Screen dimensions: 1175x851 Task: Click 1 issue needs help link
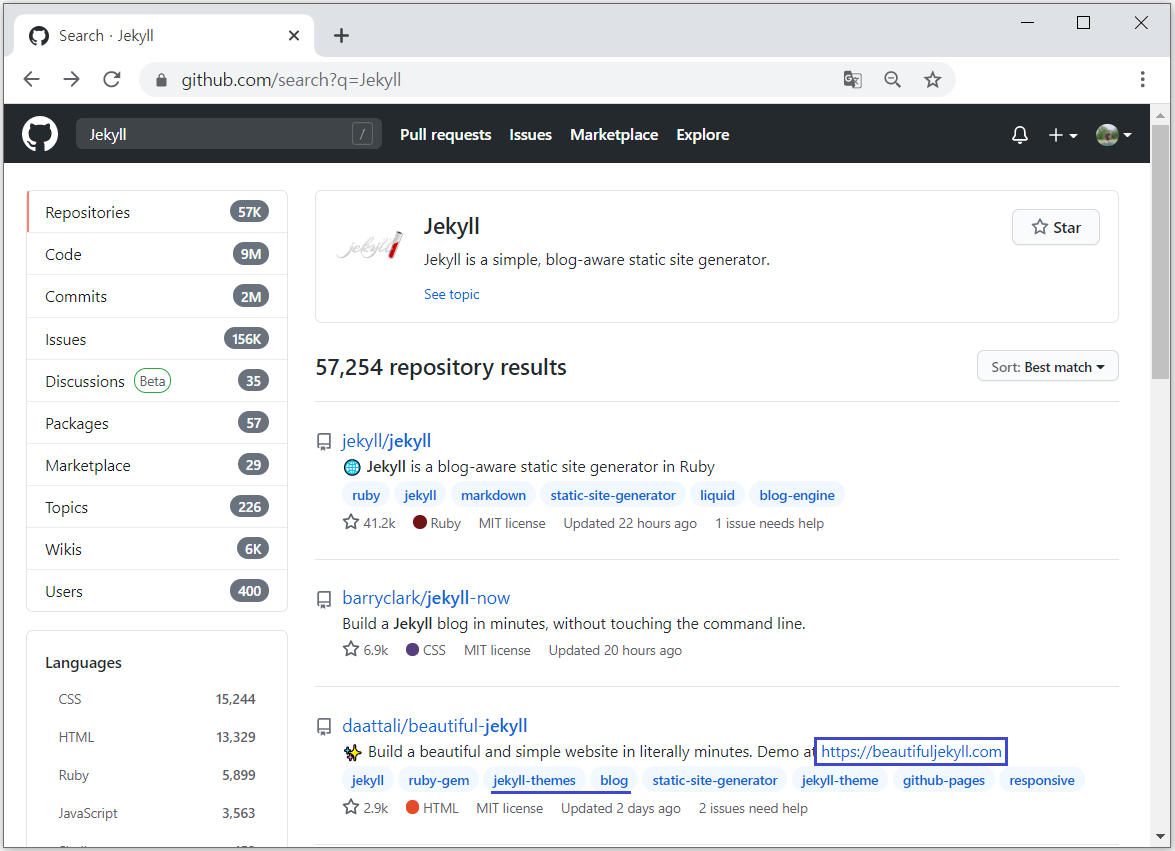click(x=770, y=523)
